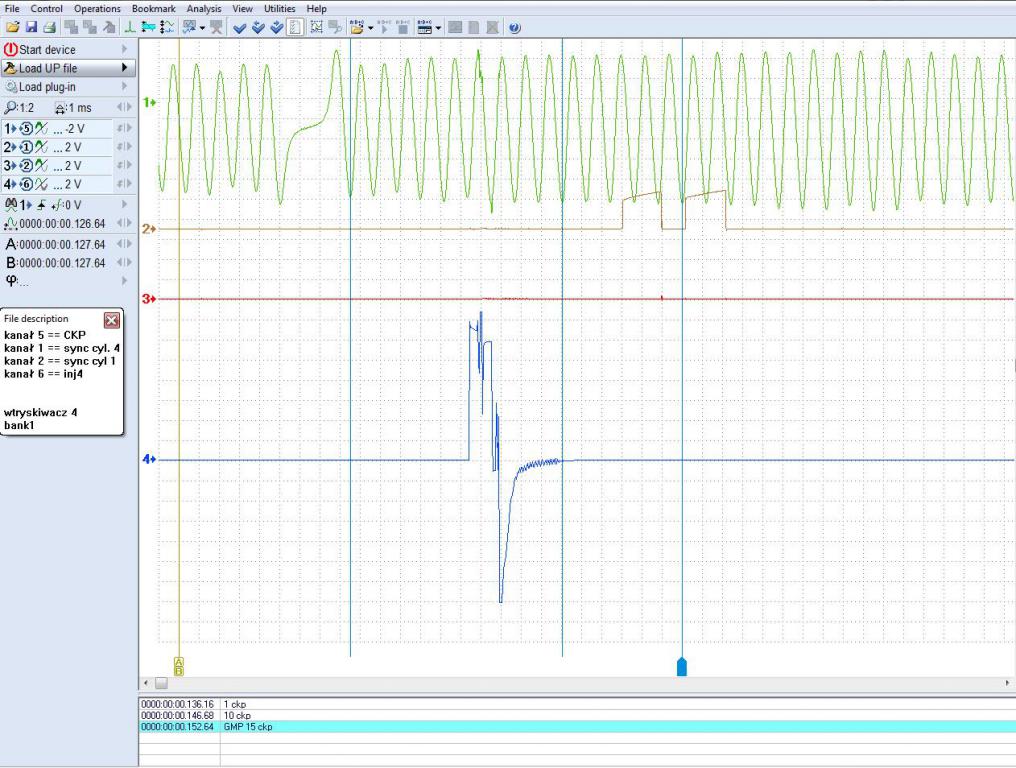
Task: Expand the Load UP file submenu arrow
Action: click(x=124, y=69)
